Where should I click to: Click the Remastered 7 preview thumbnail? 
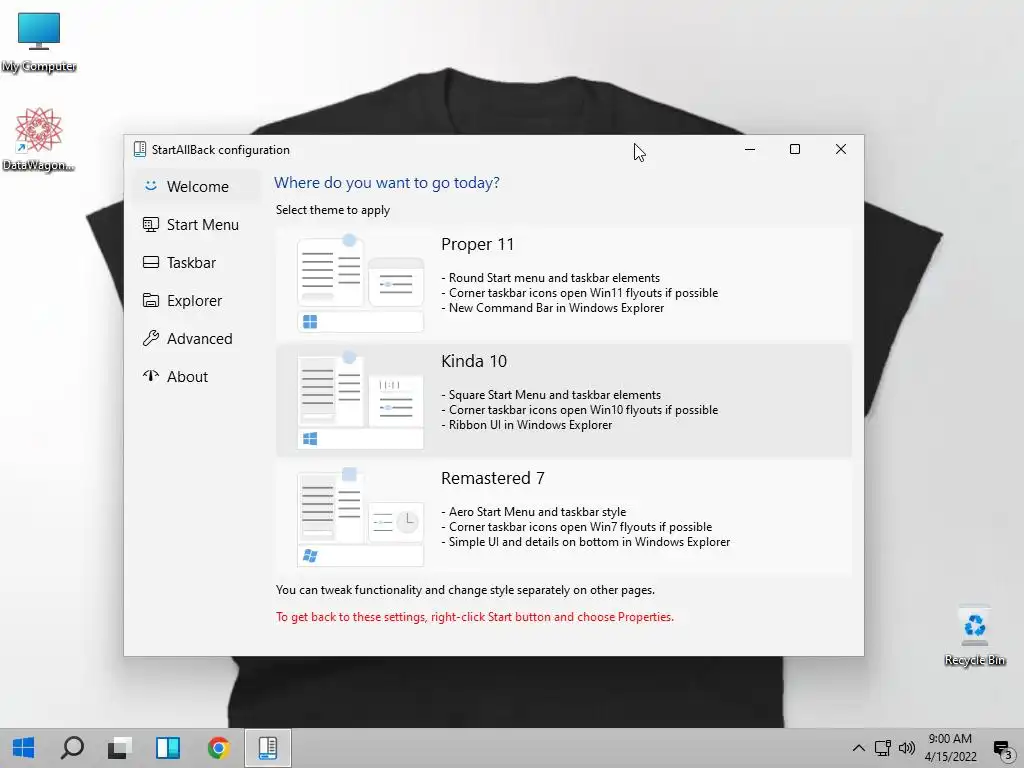pyautogui.click(x=360, y=517)
